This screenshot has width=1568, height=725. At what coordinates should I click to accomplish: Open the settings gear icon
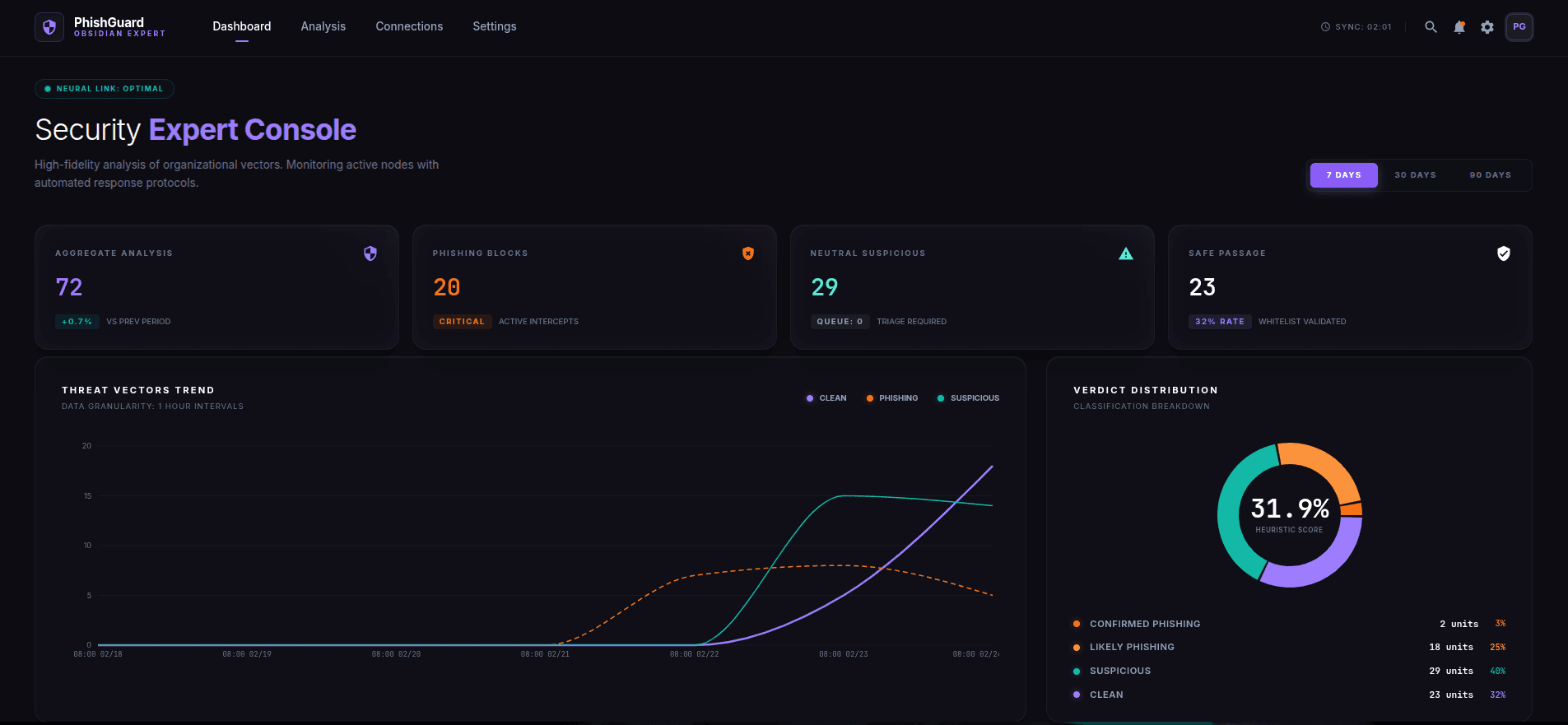1487,27
